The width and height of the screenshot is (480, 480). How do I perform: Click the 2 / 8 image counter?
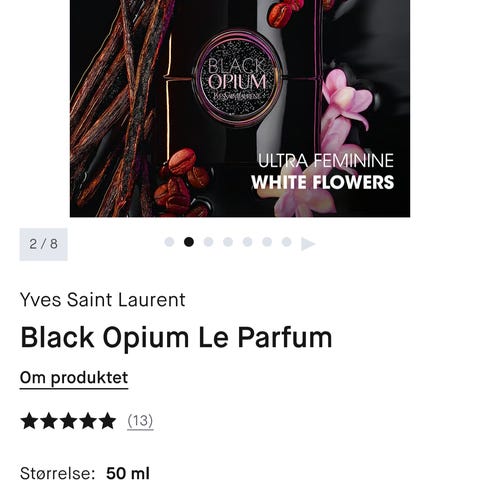43,244
